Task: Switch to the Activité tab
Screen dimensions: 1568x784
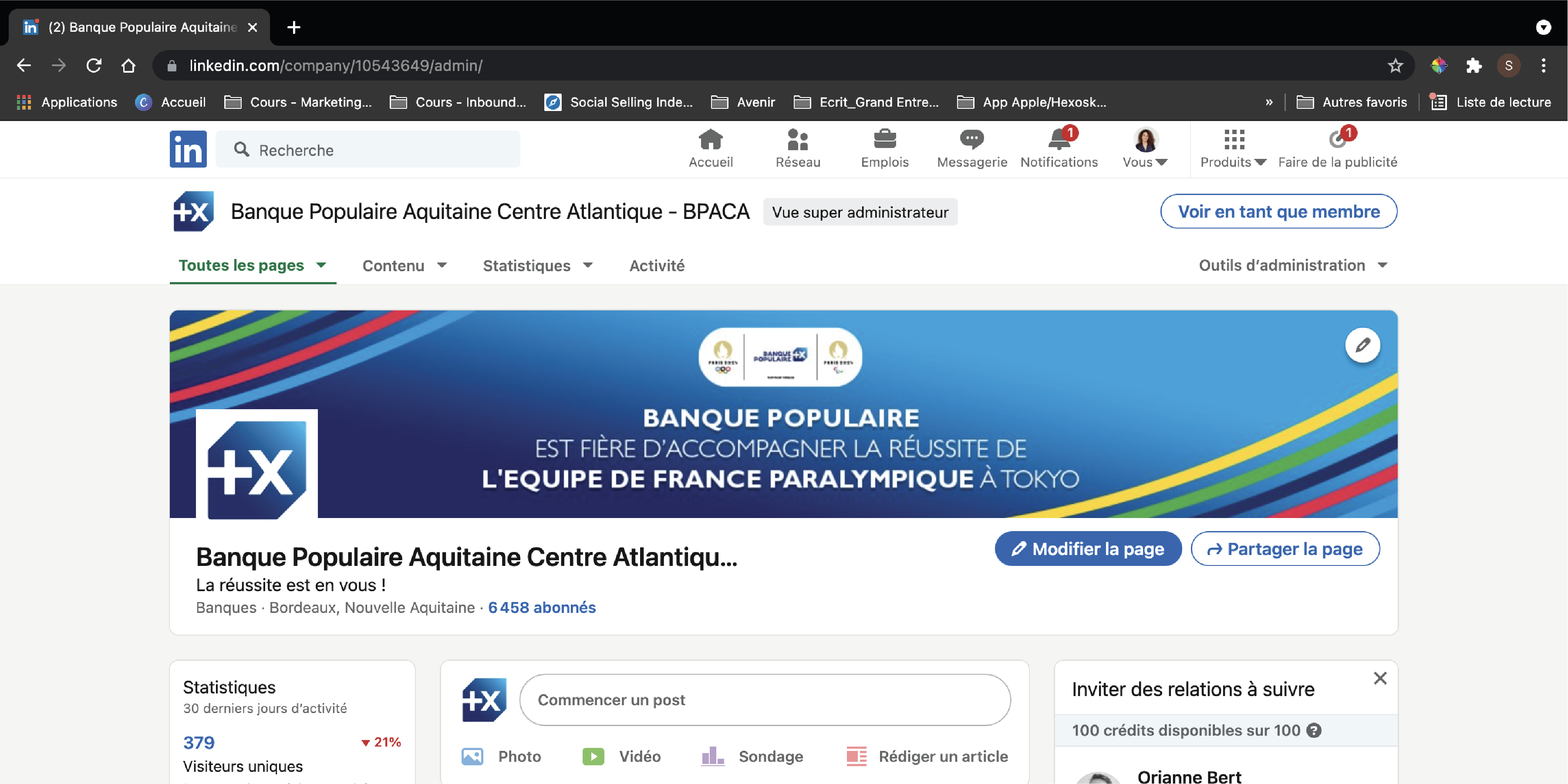Action: (657, 266)
